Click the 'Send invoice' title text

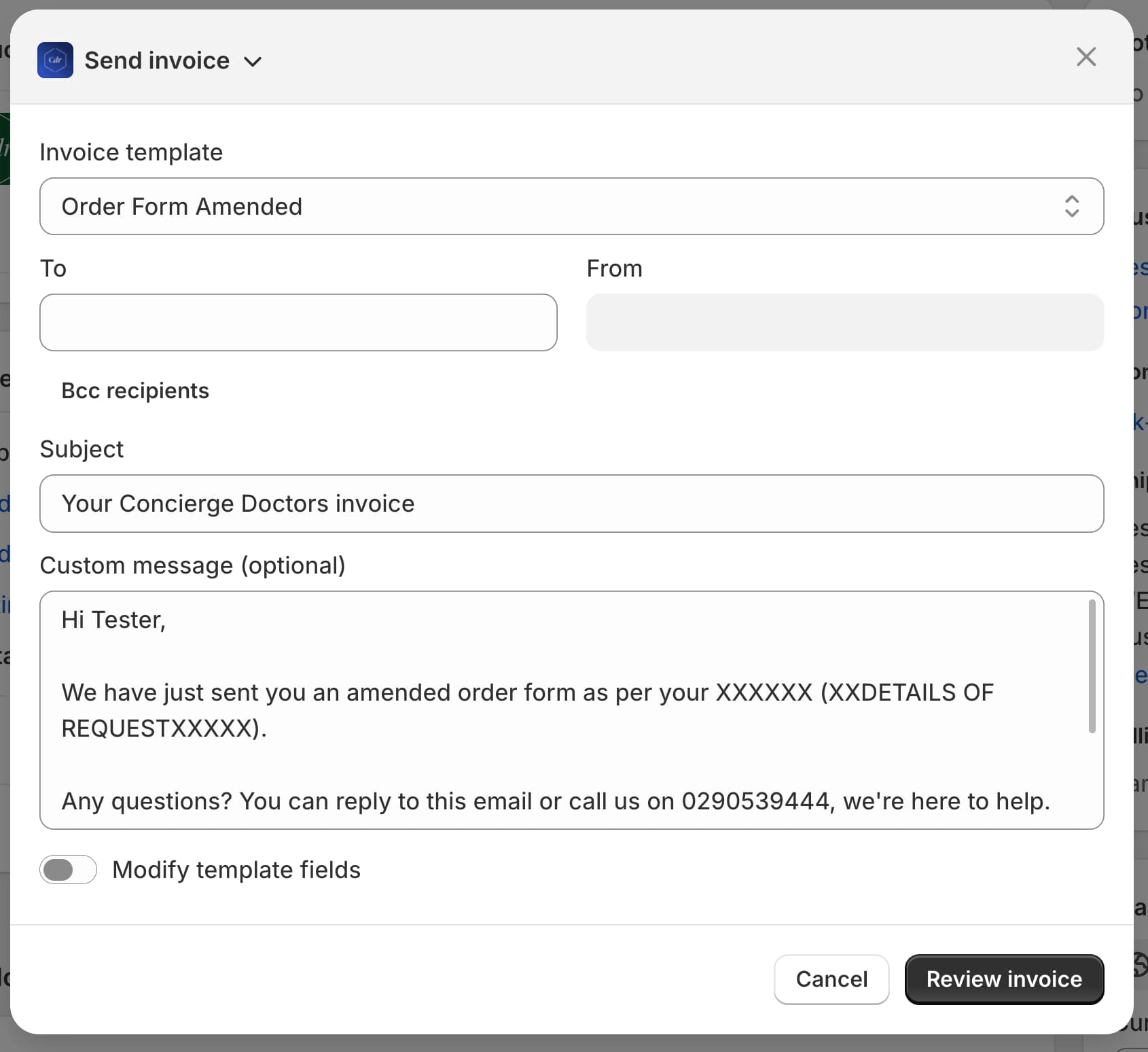click(157, 60)
